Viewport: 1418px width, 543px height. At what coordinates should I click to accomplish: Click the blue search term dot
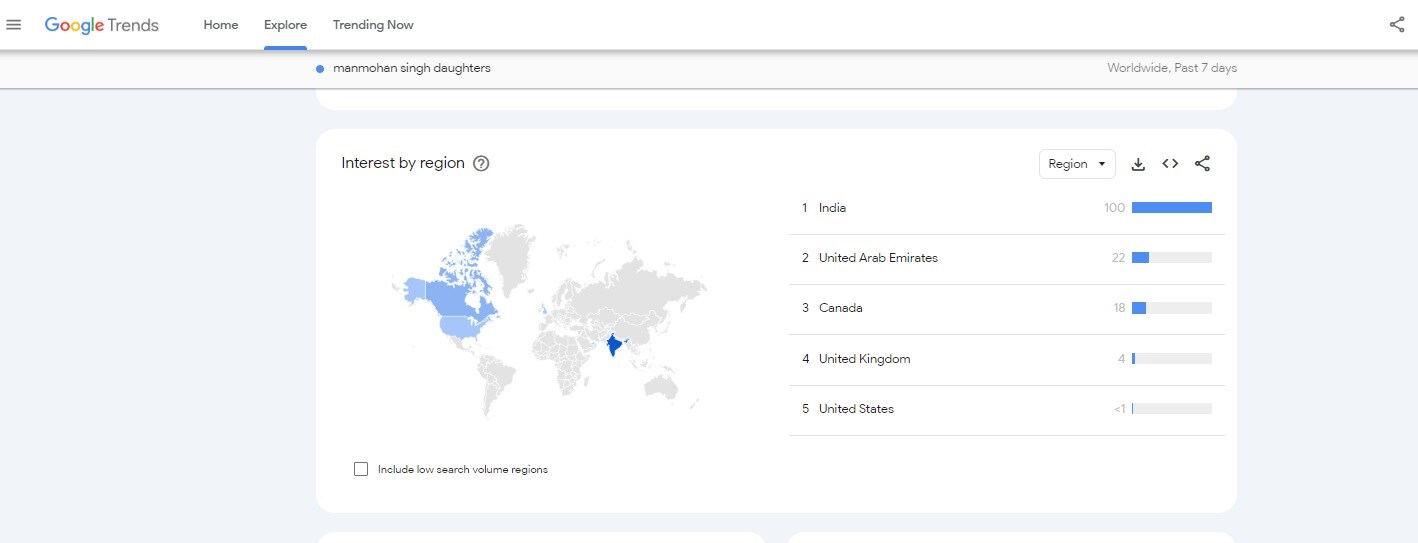[x=320, y=69]
